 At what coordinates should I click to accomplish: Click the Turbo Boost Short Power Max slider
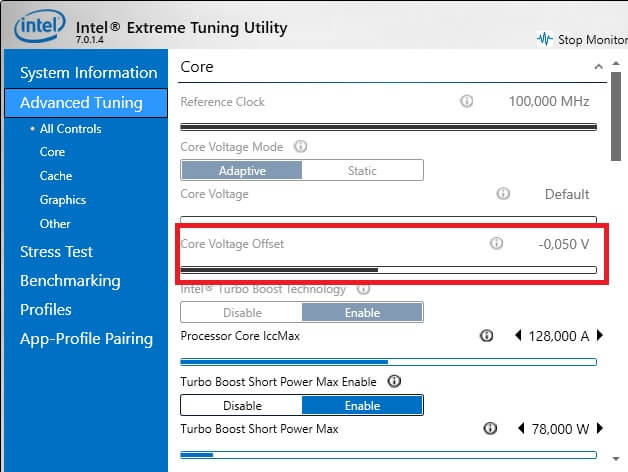tap(388, 455)
